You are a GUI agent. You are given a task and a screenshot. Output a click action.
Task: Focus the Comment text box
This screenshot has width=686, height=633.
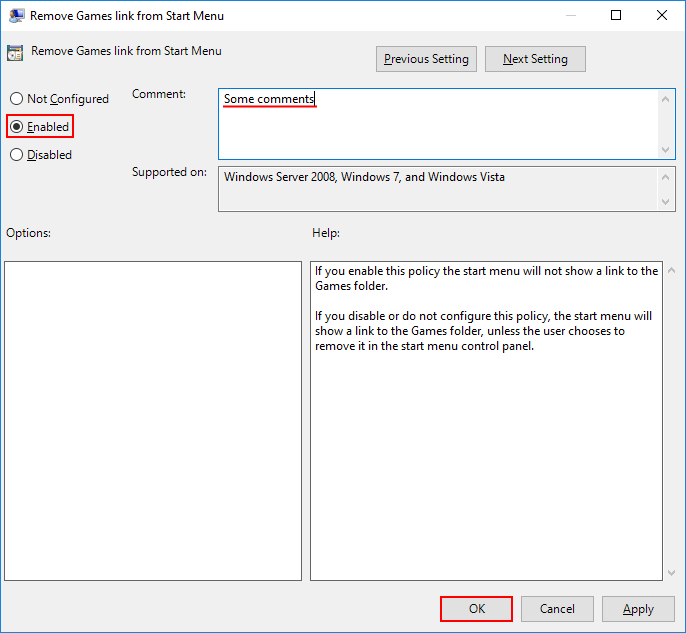click(x=438, y=123)
